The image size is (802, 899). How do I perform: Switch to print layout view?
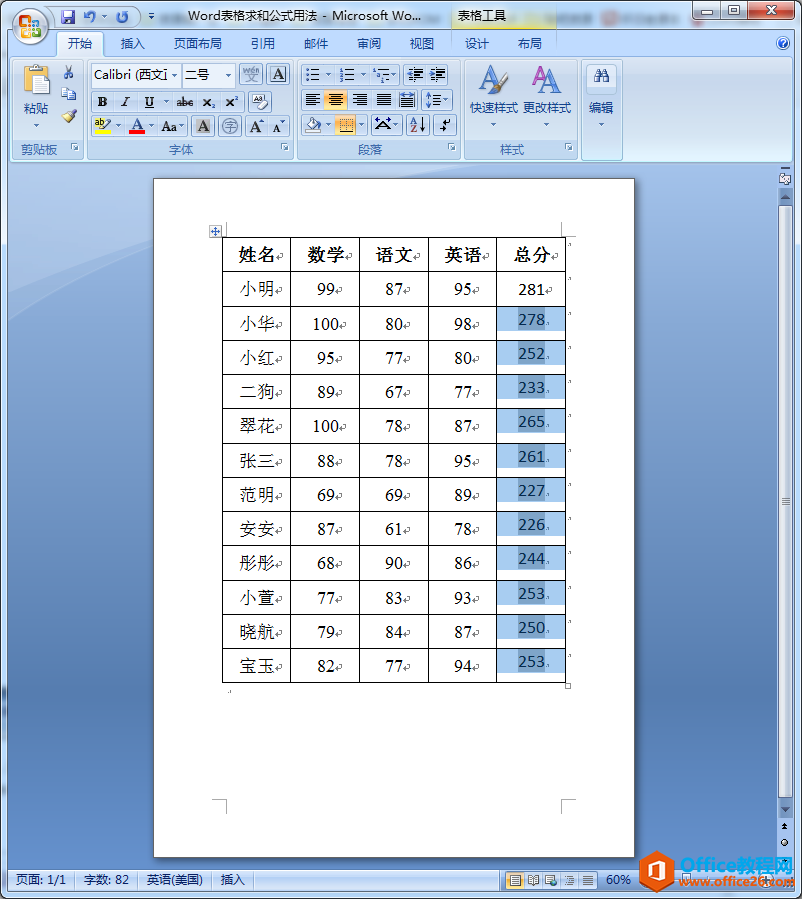[515, 880]
